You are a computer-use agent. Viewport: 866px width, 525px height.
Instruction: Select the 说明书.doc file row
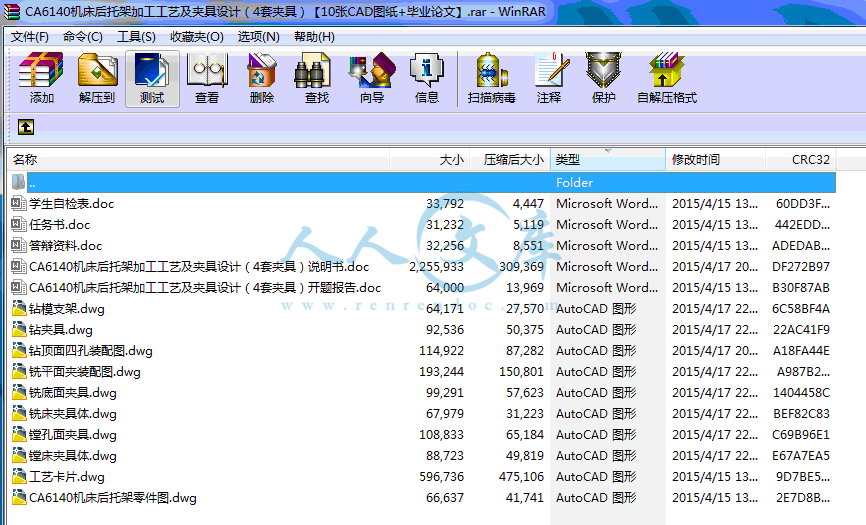click(199, 267)
